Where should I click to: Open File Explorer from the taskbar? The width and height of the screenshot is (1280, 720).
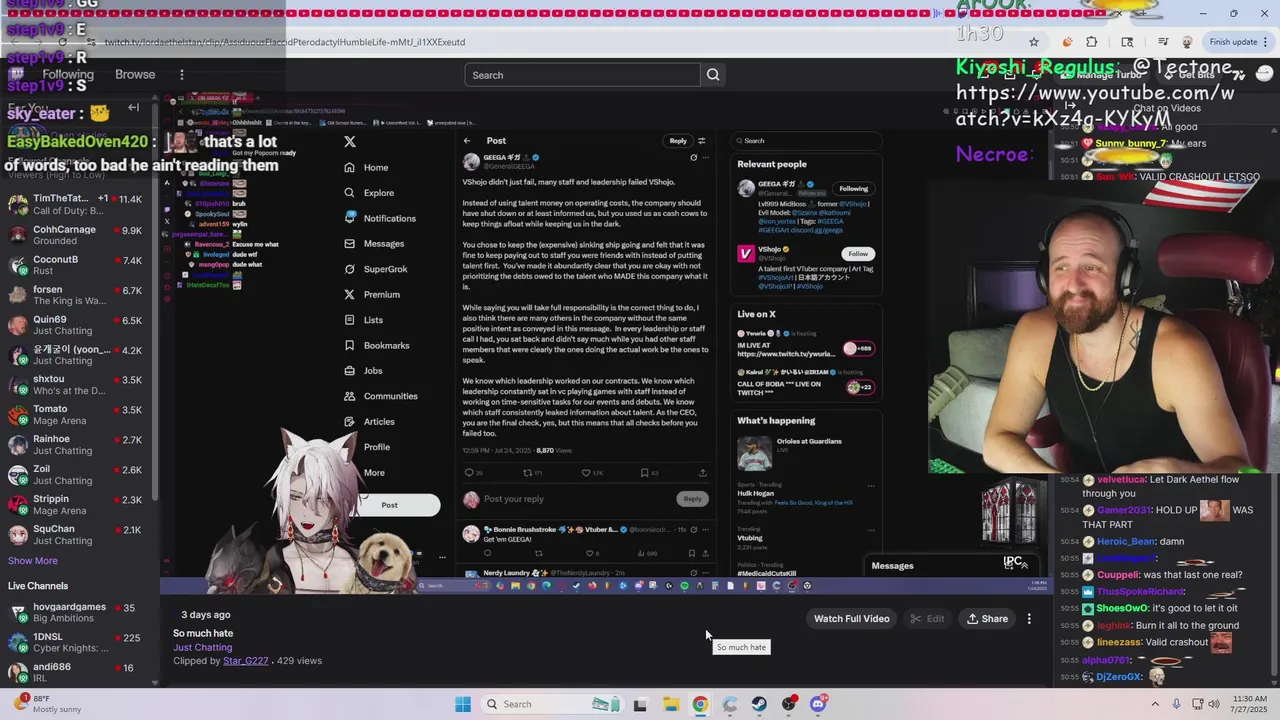tap(670, 704)
